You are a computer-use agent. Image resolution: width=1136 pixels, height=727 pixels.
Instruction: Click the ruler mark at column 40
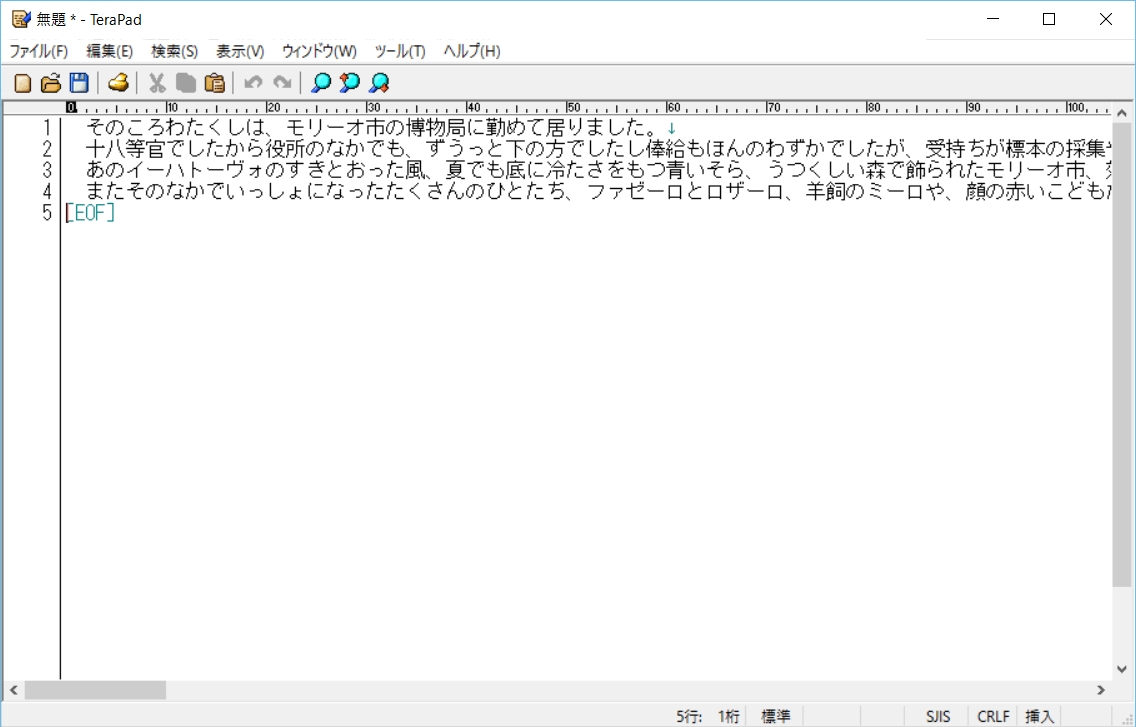pyautogui.click(x=473, y=107)
